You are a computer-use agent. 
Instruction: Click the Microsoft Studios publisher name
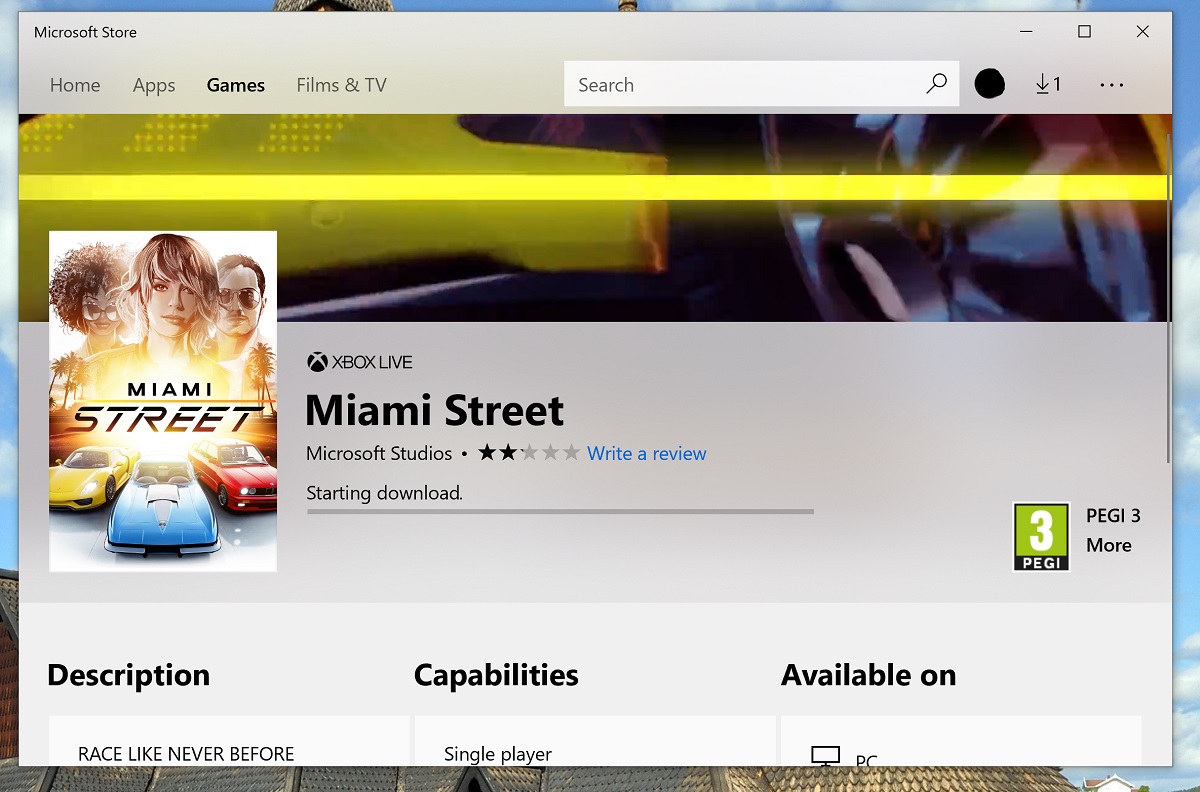tap(379, 453)
